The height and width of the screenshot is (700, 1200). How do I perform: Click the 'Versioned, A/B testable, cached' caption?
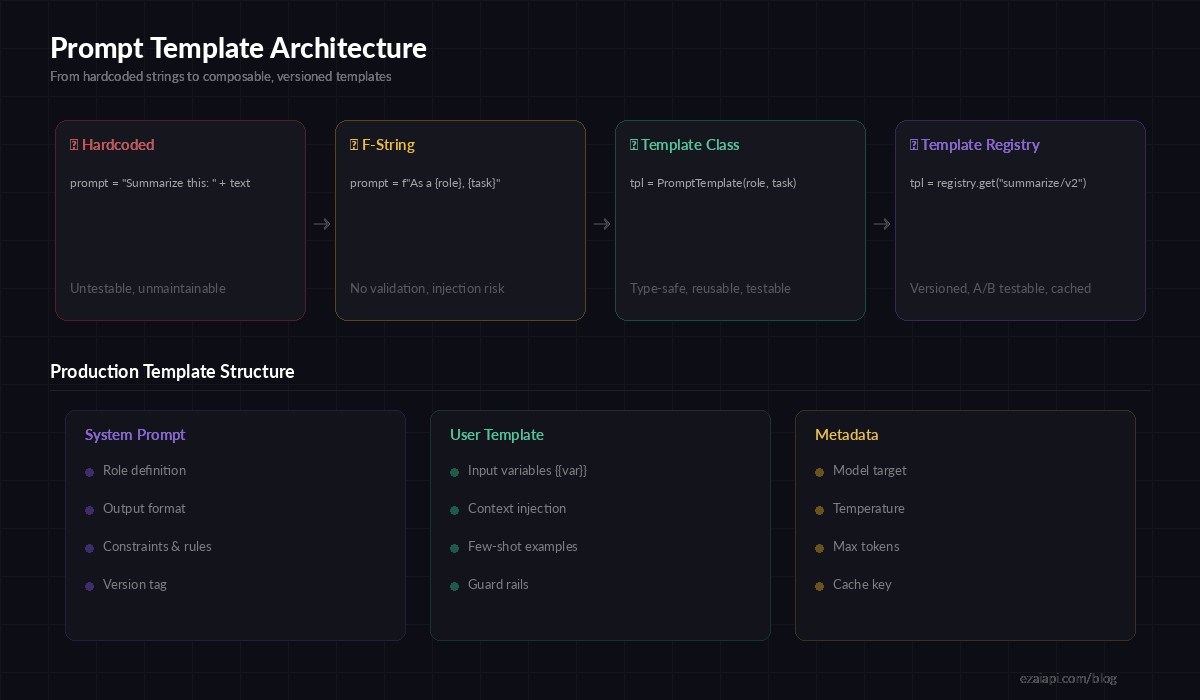tap(1001, 288)
